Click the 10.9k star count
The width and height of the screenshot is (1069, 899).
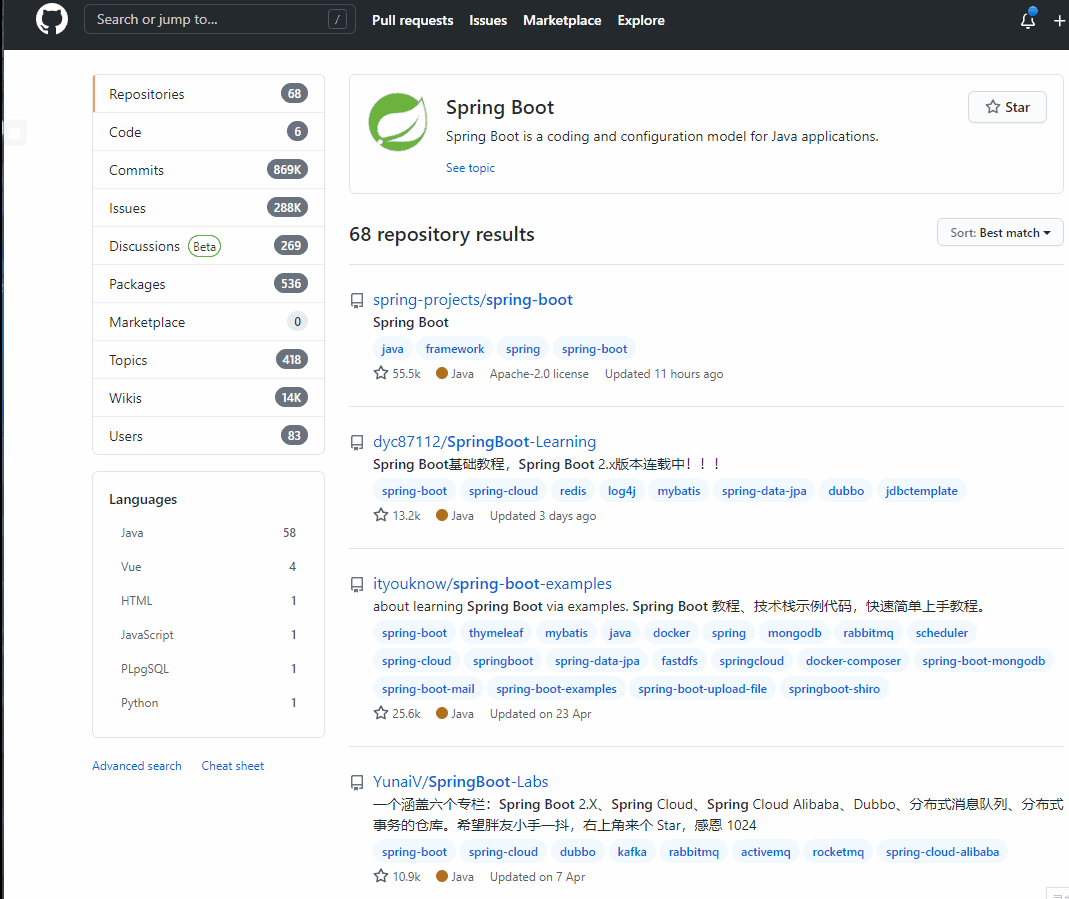[x=397, y=876]
